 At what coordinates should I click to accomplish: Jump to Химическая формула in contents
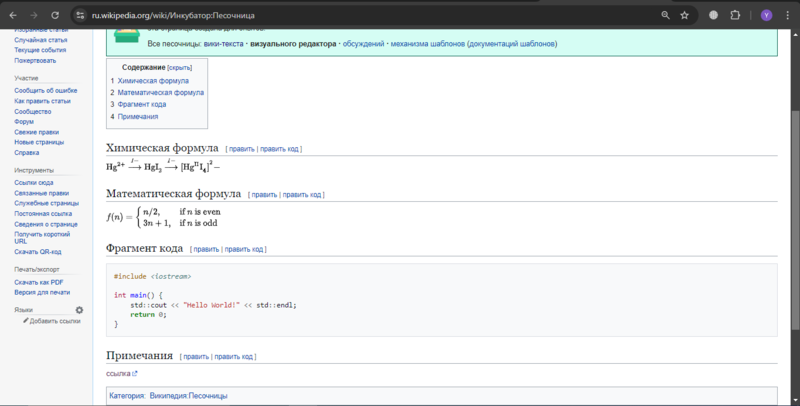pyautogui.click(x=153, y=80)
